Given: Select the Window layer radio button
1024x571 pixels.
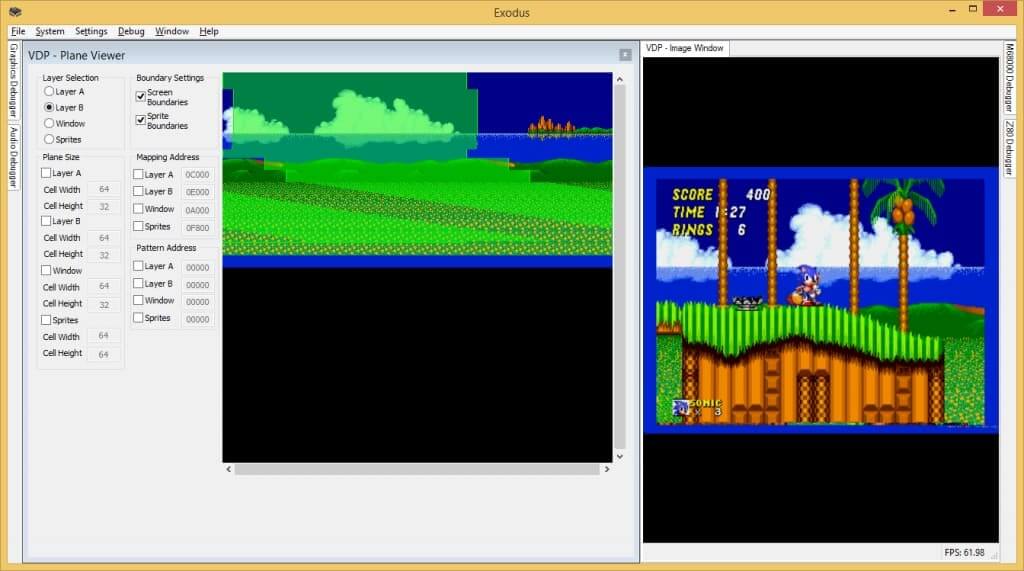Looking at the screenshot, I should [x=49, y=123].
